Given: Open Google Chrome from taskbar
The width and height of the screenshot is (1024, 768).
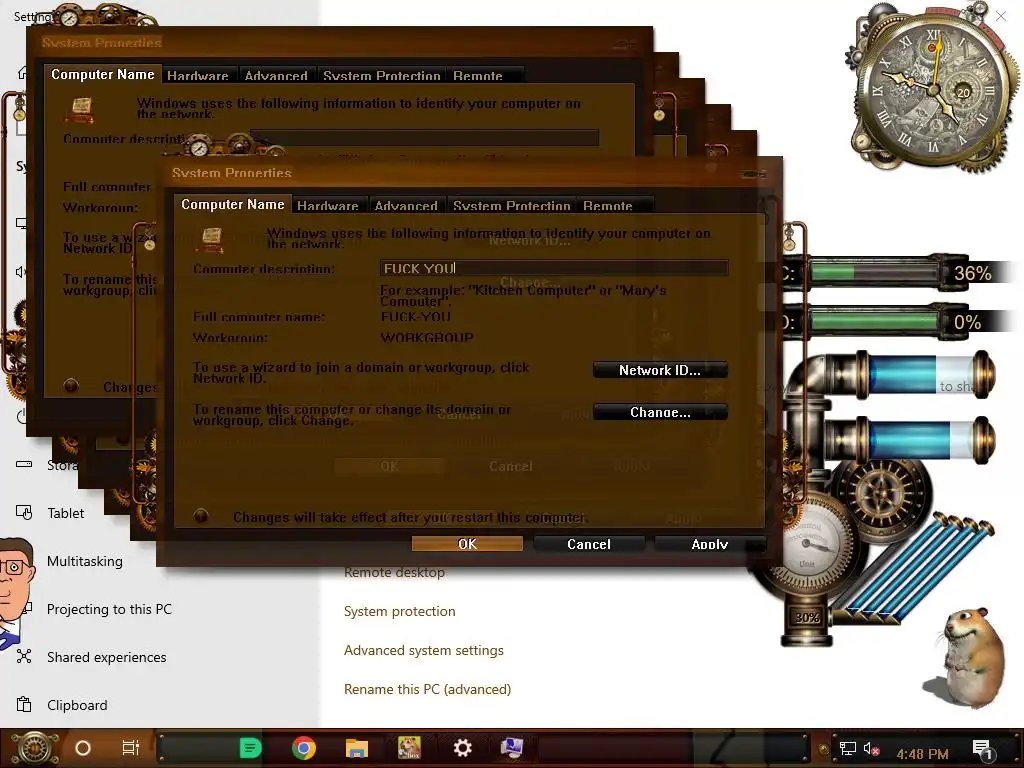Looking at the screenshot, I should click(304, 748).
